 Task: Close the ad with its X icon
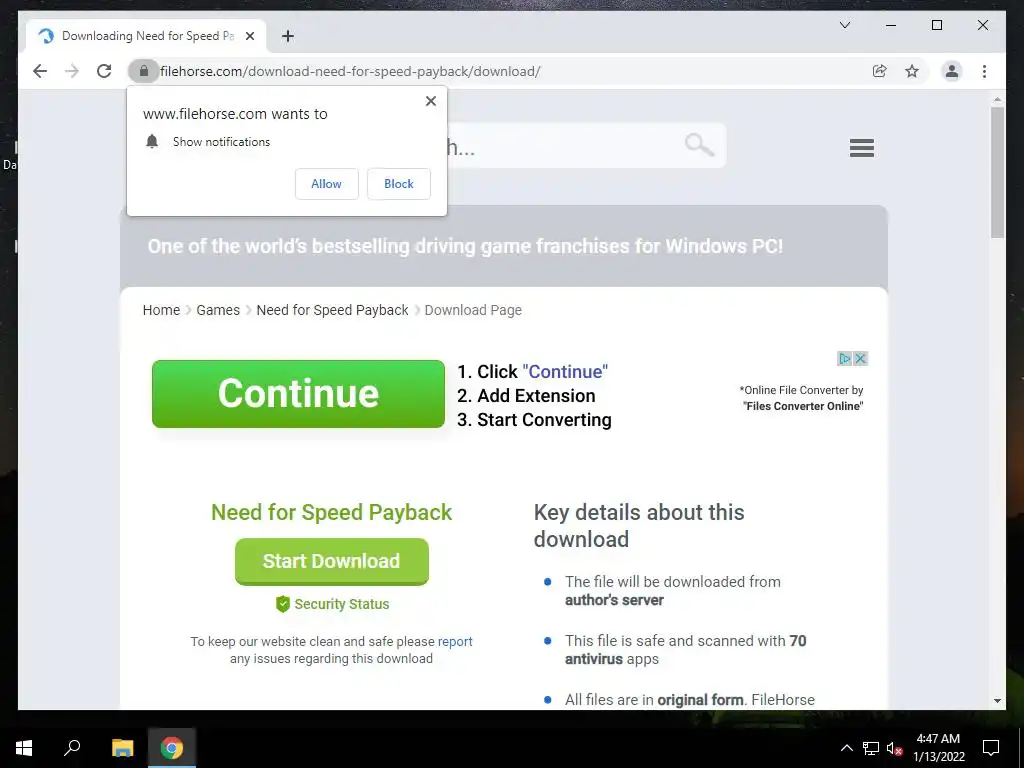[861, 359]
